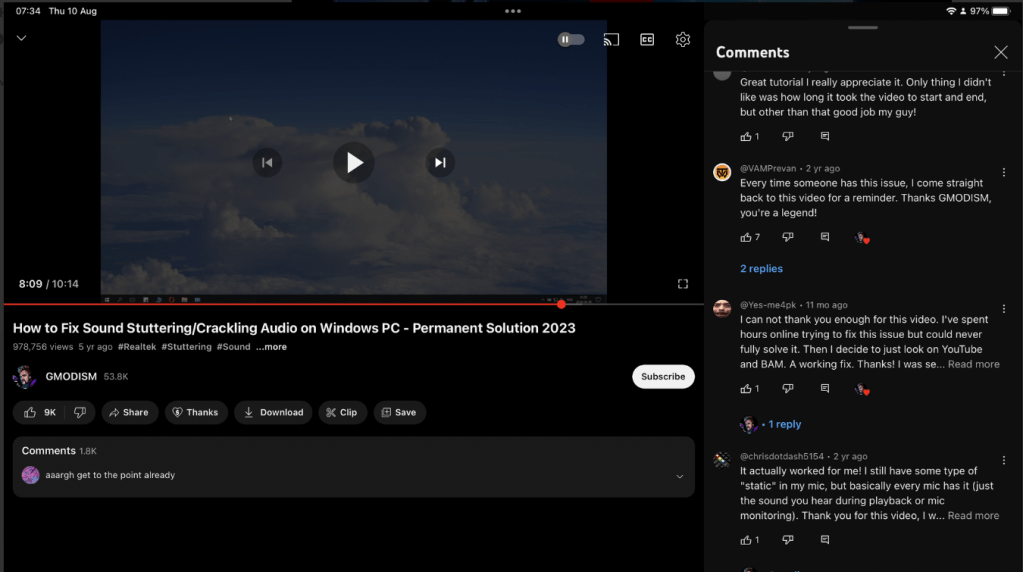The width and height of the screenshot is (1023, 572).
Task: Enter fullscreen mode
Action: (x=682, y=284)
